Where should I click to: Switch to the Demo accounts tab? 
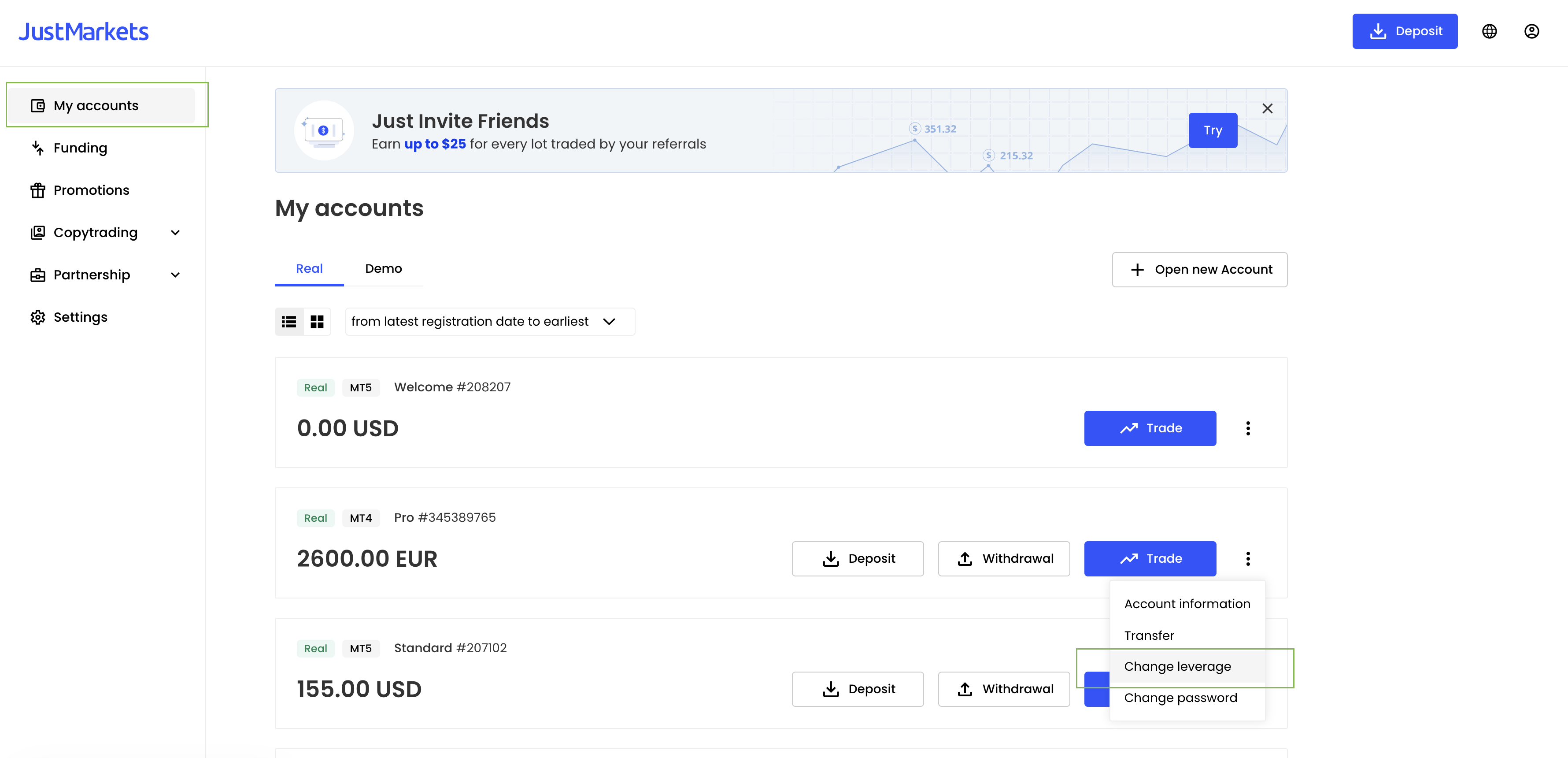click(384, 268)
